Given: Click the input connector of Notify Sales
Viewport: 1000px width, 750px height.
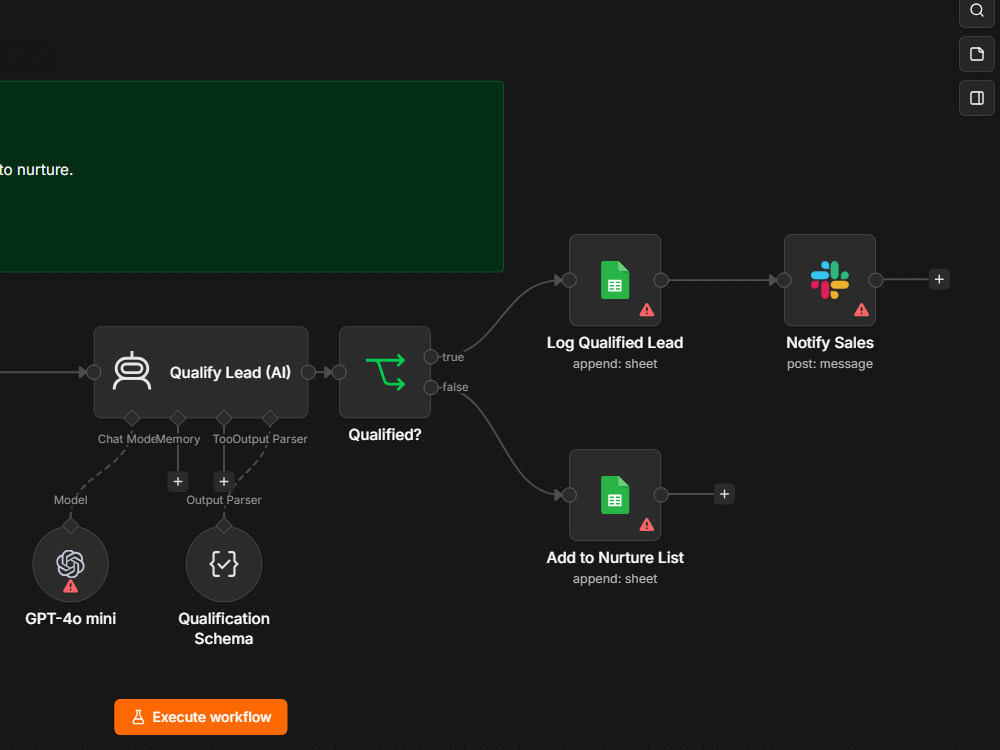Looking at the screenshot, I should (x=784, y=280).
